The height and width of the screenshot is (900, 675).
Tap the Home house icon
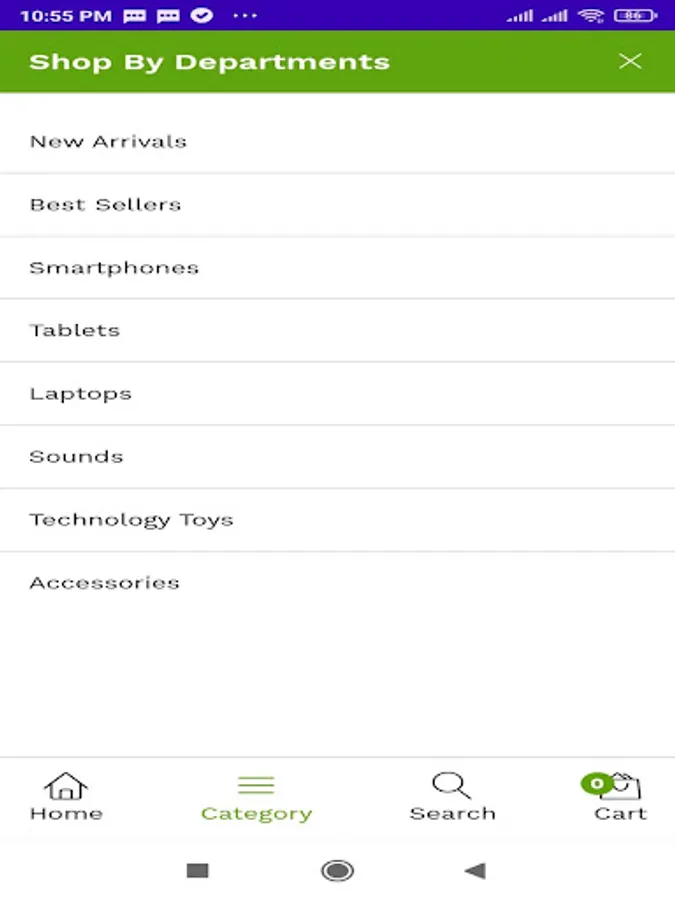66,786
